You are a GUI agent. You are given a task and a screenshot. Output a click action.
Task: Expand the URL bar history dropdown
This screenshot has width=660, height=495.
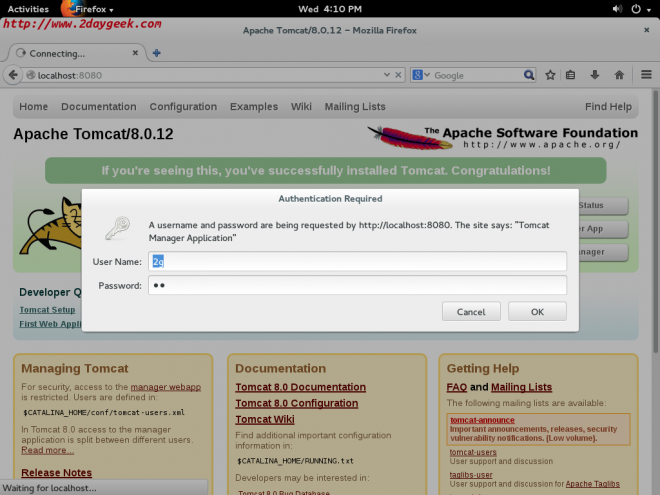pyautogui.click(x=385, y=75)
